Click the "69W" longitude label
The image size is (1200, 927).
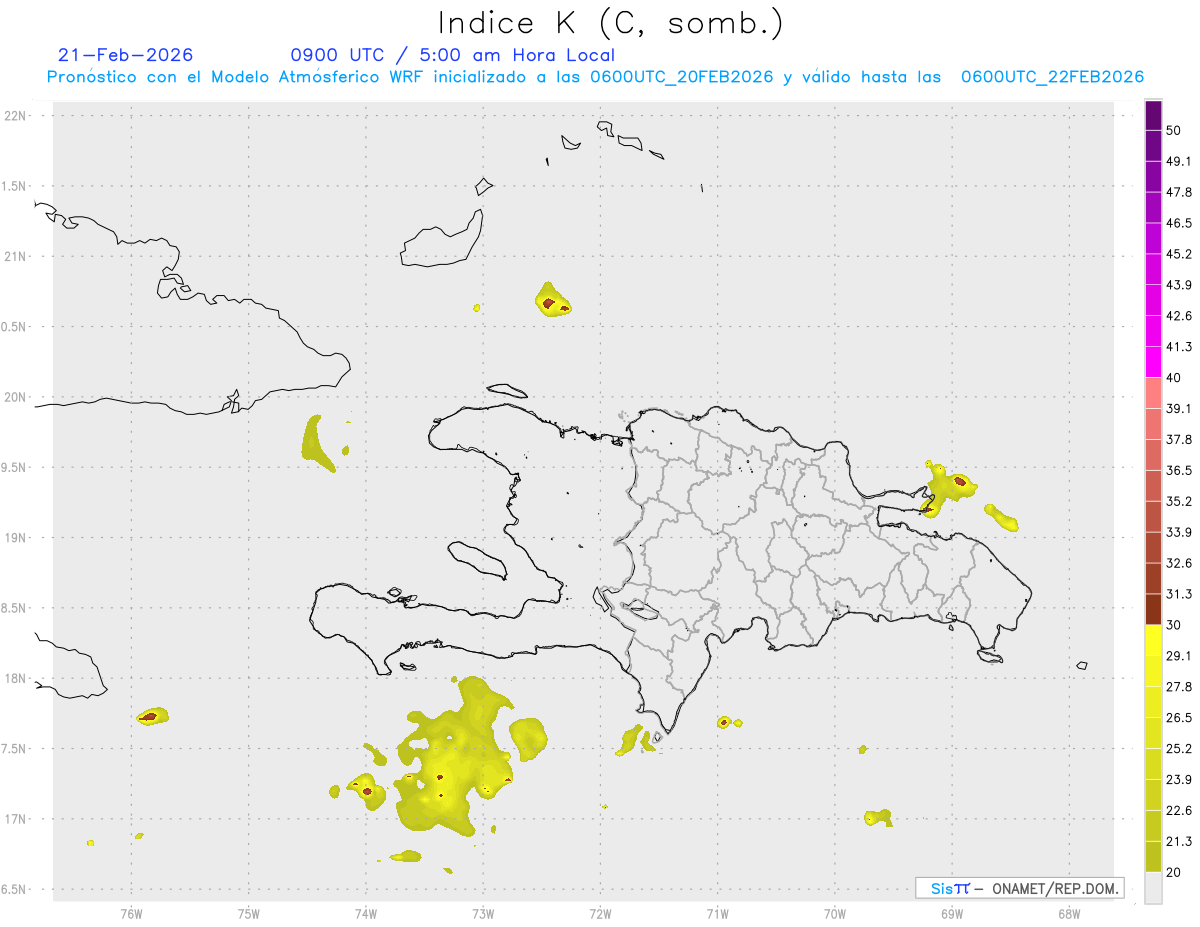pyautogui.click(x=952, y=913)
